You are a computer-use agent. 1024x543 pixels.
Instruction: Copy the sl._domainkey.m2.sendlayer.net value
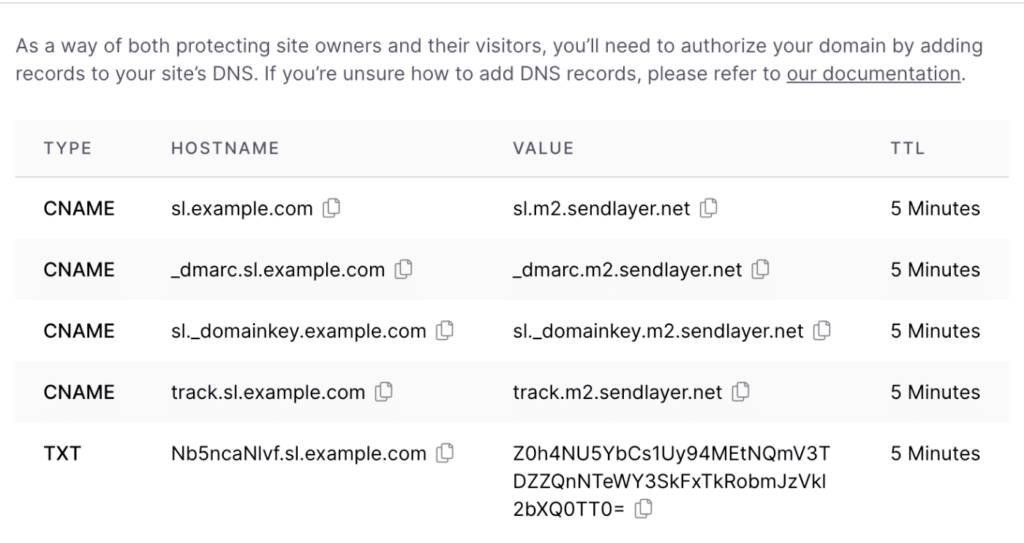[823, 331]
